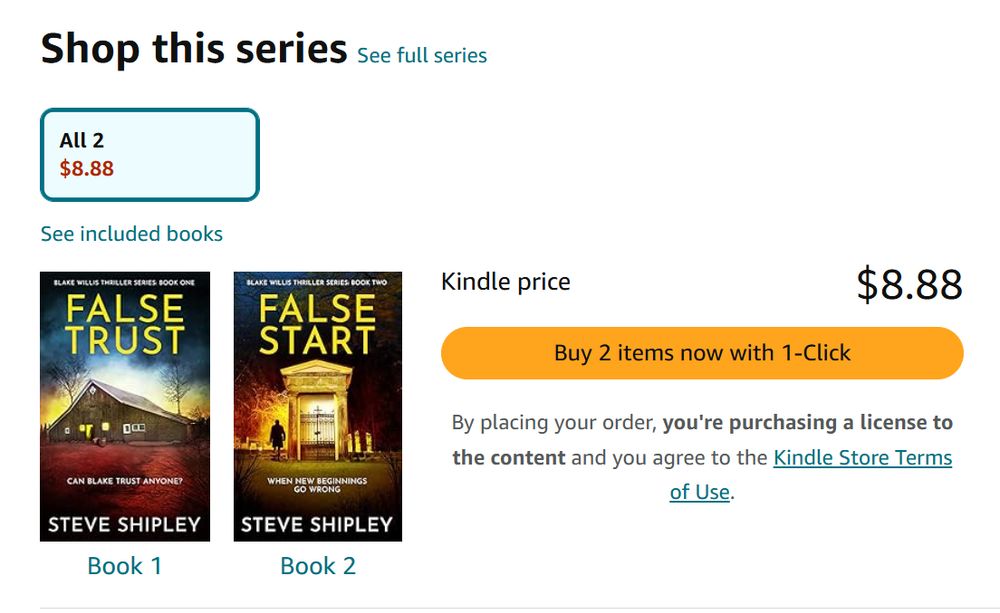Click the red $8.88 in the All 2 box
Screen dimensions: 1000x613
[x=87, y=169]
